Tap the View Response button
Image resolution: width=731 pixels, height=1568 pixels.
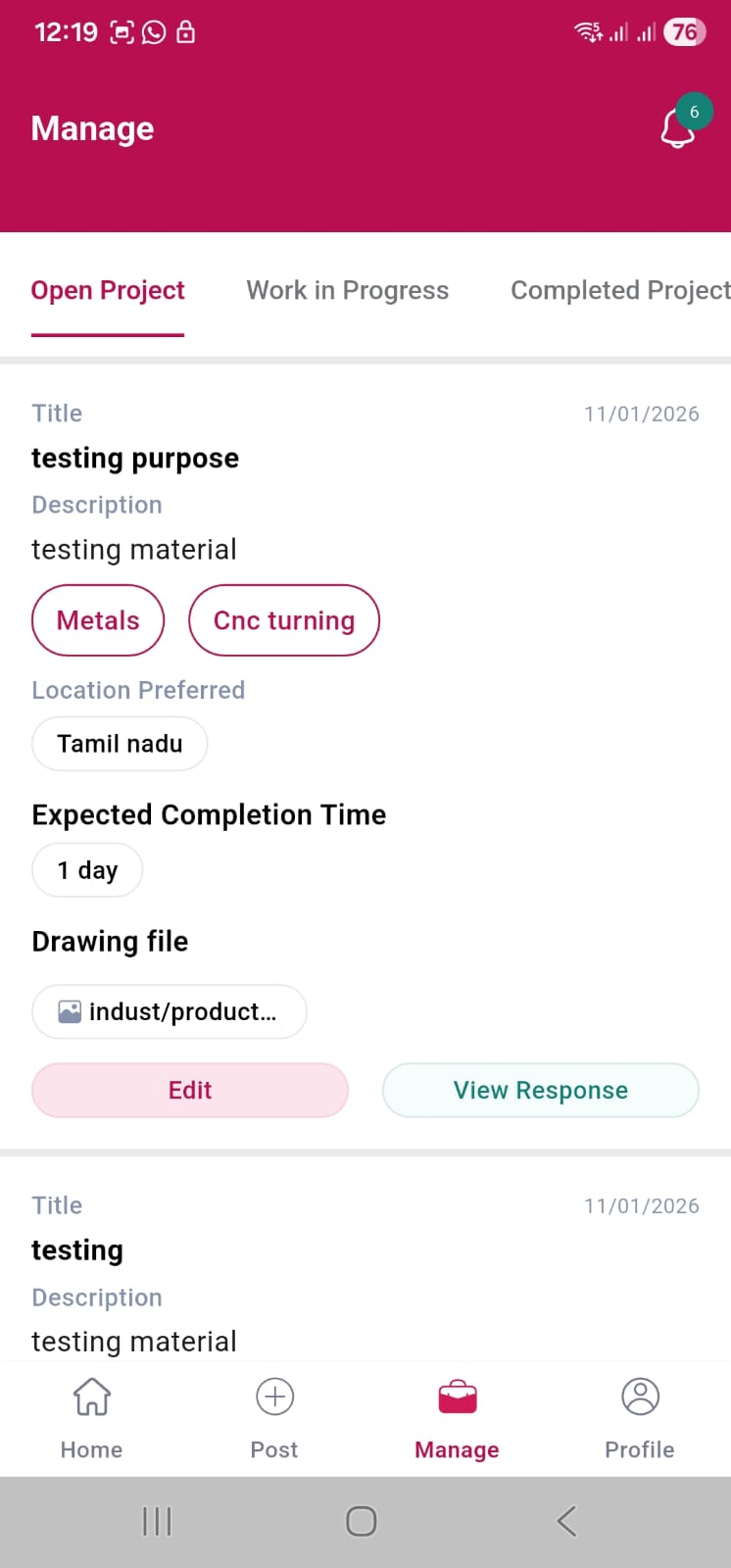(x=540, y=1091)
